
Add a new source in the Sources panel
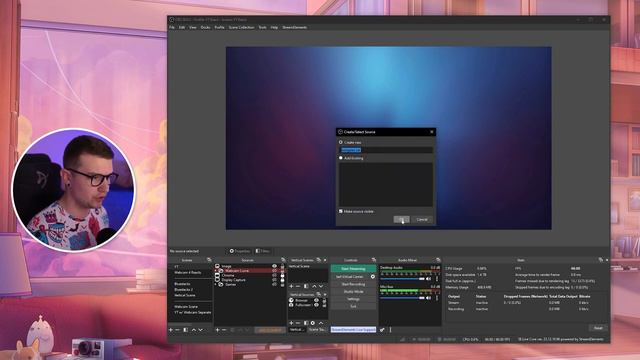(218, 330)
